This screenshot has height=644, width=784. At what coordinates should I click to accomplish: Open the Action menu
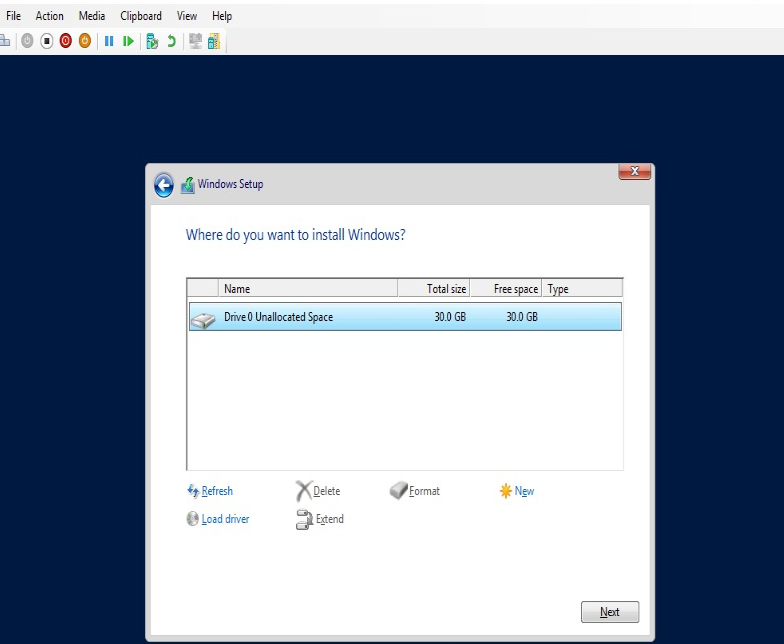click(50, 16)
